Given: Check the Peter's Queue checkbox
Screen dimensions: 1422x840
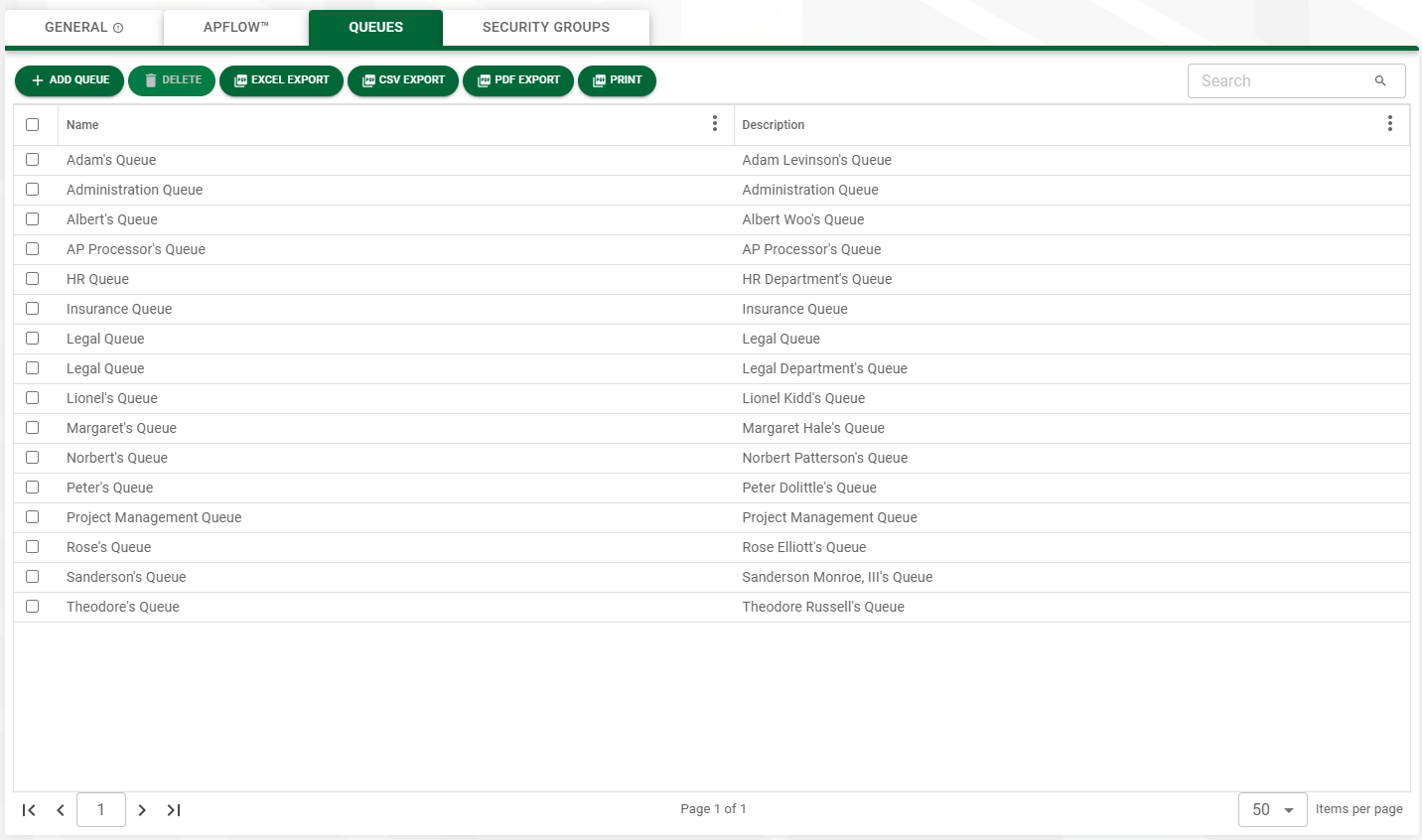Looking at the screenshot, I should [x=33, y=487].
